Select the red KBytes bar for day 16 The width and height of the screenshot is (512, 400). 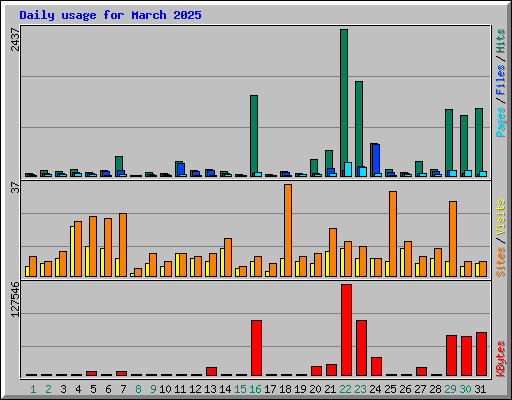coord(256,348)
